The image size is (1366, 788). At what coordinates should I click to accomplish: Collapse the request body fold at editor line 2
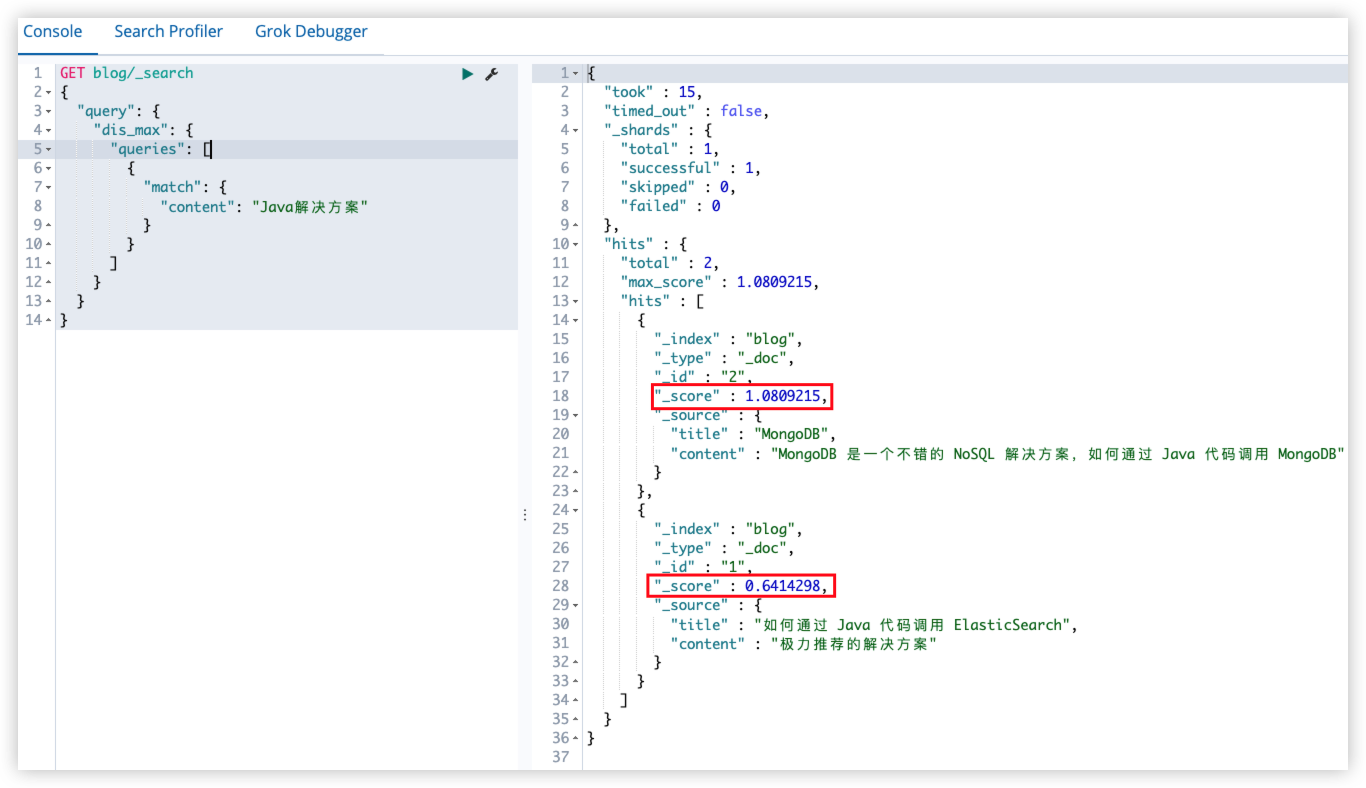[x=48, y=92]
